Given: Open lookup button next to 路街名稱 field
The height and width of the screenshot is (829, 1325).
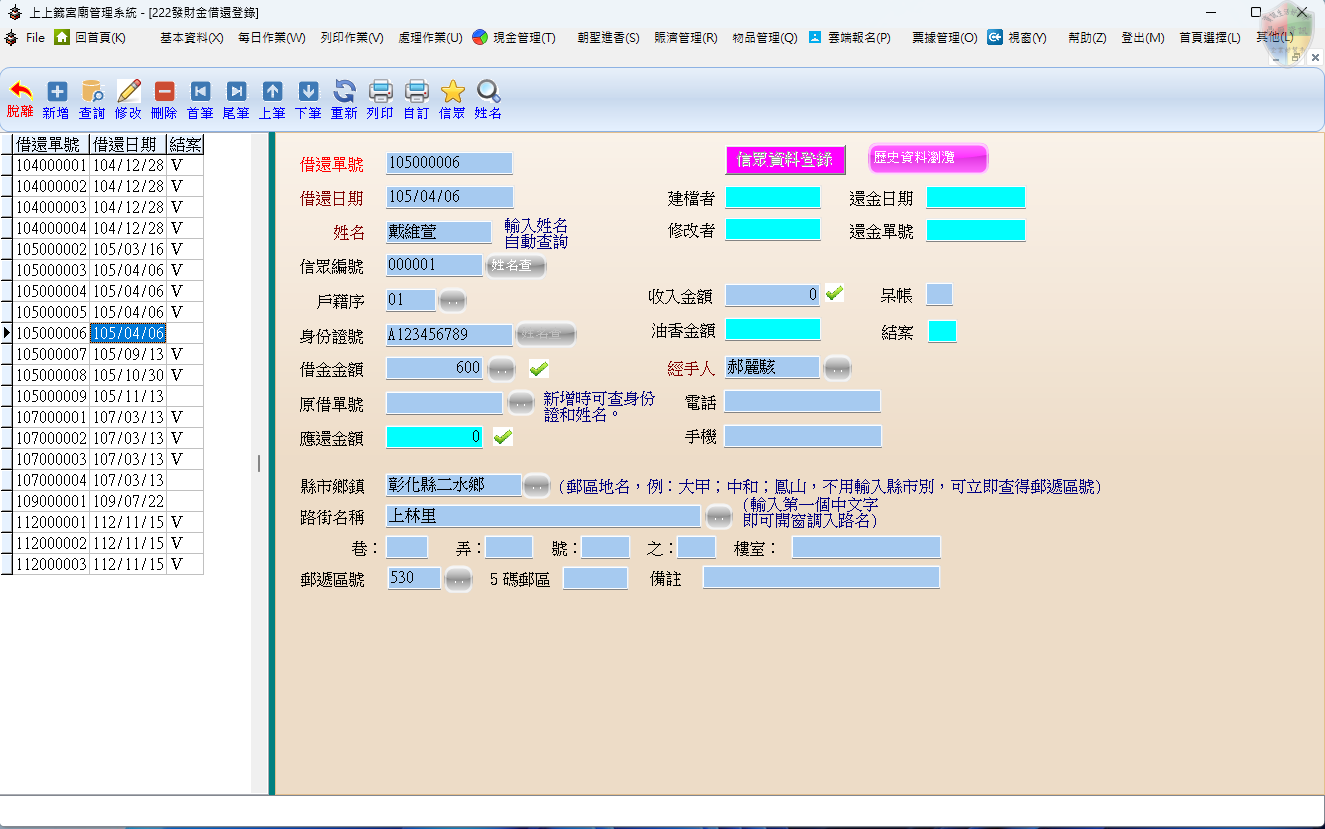Looking at the screenshot, I should tap(719, 517).
